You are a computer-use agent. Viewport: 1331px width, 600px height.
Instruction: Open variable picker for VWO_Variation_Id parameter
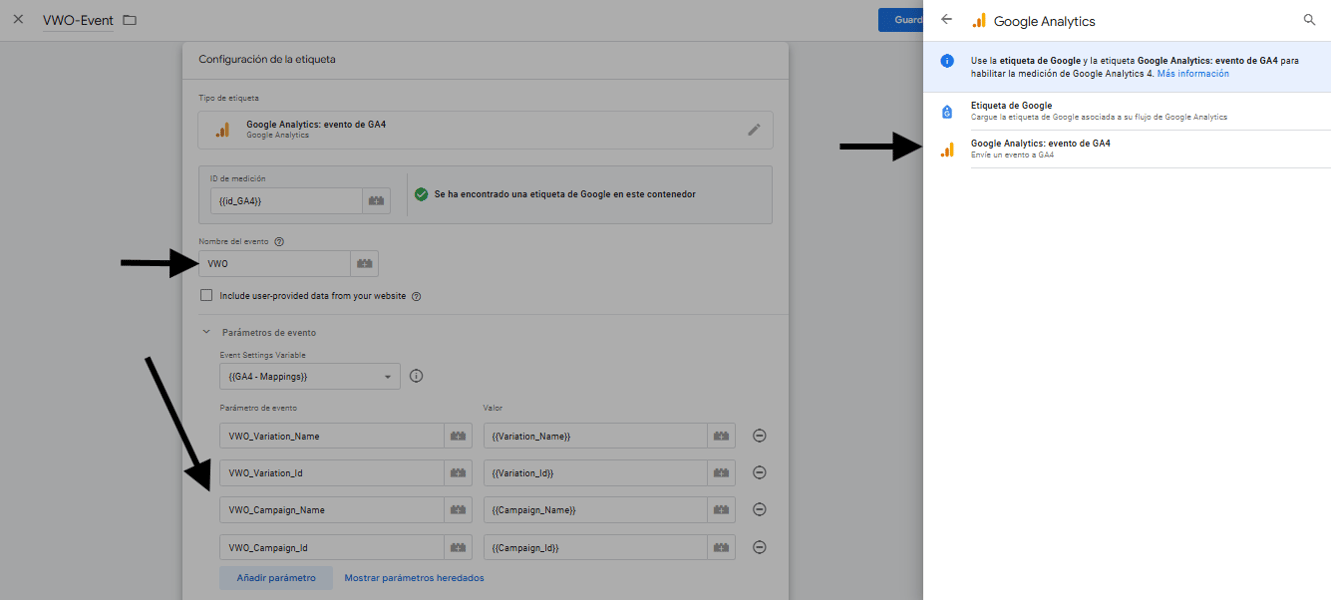click(x=458, y=473)
